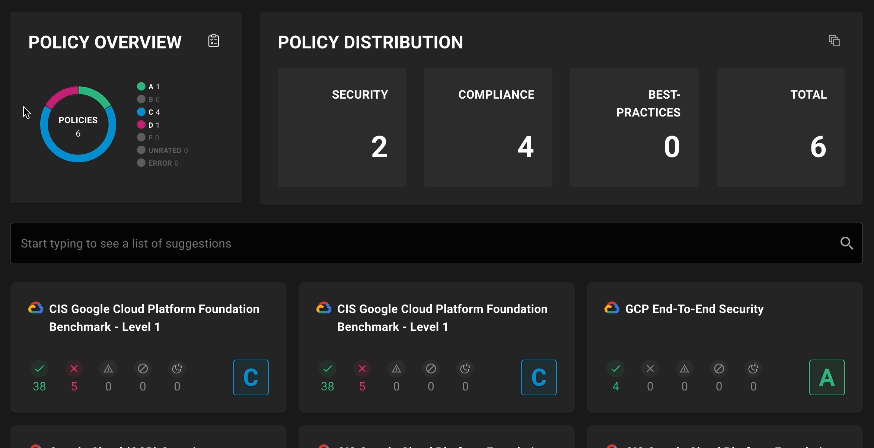
Task: Click the POLICIES 6 donut center label
Action: point(78,126)
